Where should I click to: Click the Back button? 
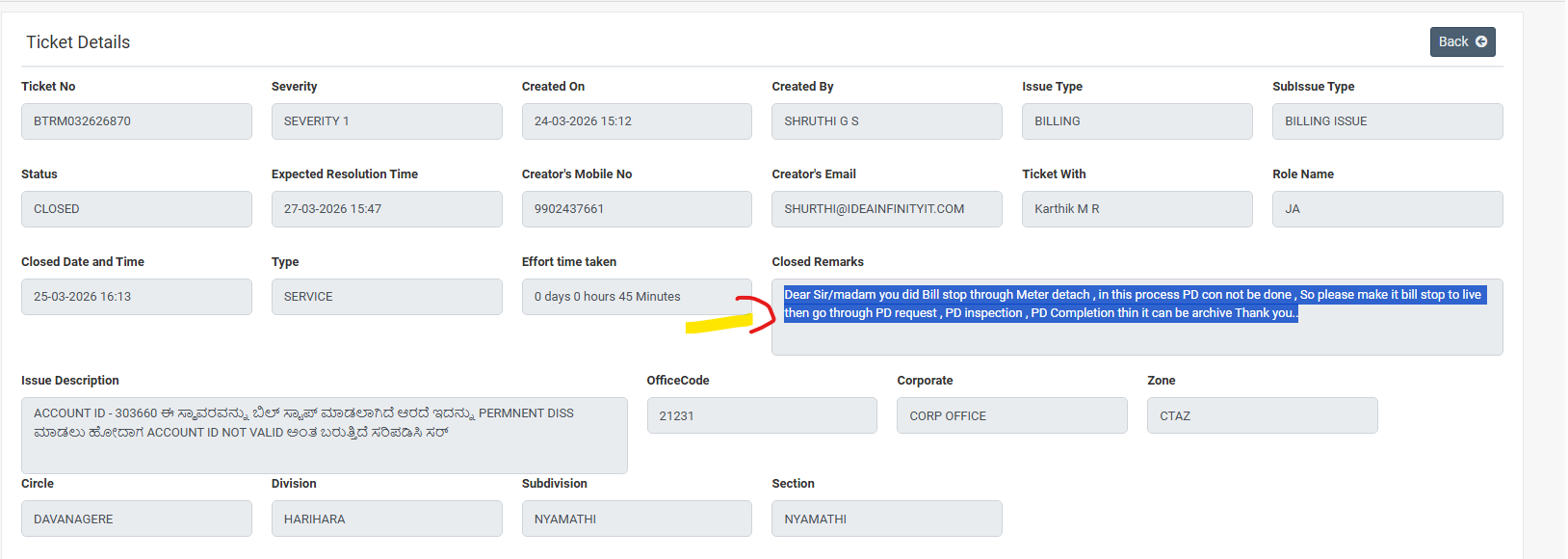pyautogui.click(x=1461, y=42)
